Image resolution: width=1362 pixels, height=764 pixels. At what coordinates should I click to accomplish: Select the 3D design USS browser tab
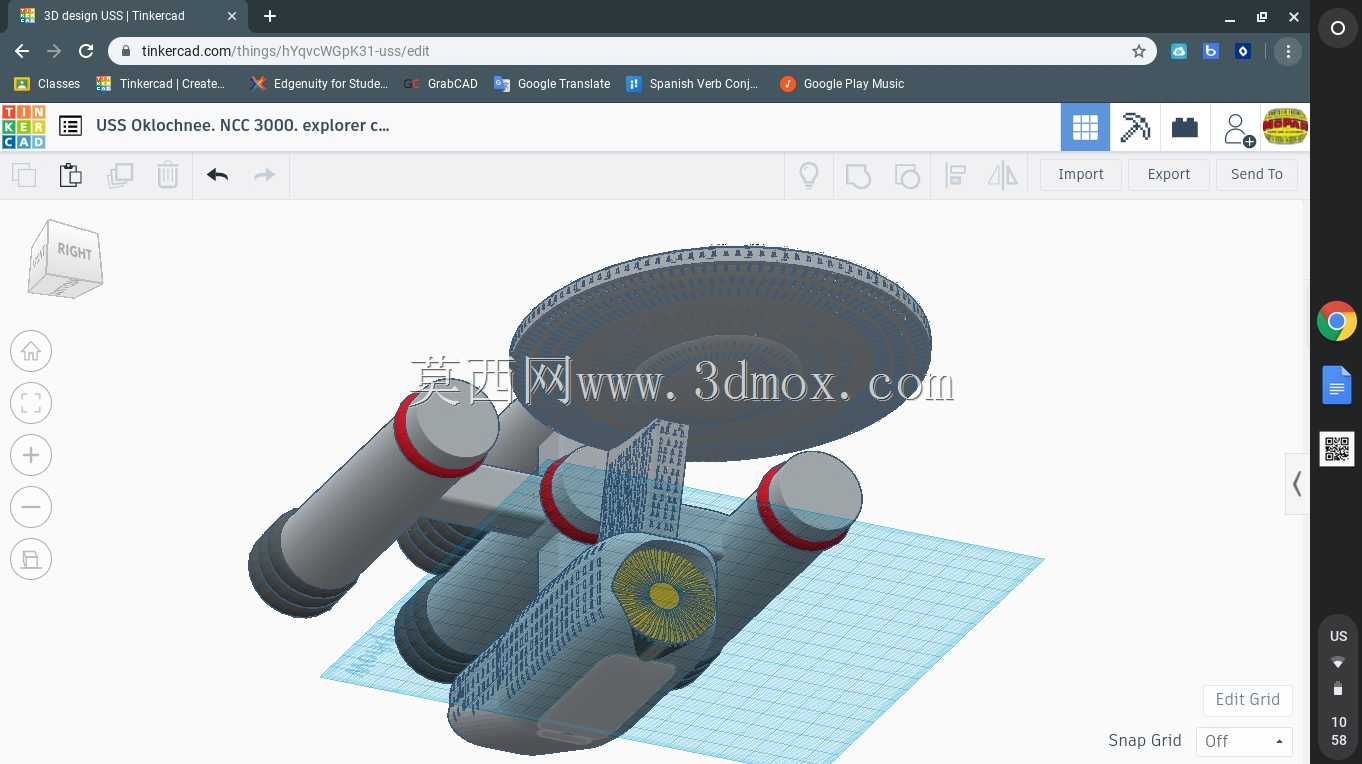pos(128,16)
